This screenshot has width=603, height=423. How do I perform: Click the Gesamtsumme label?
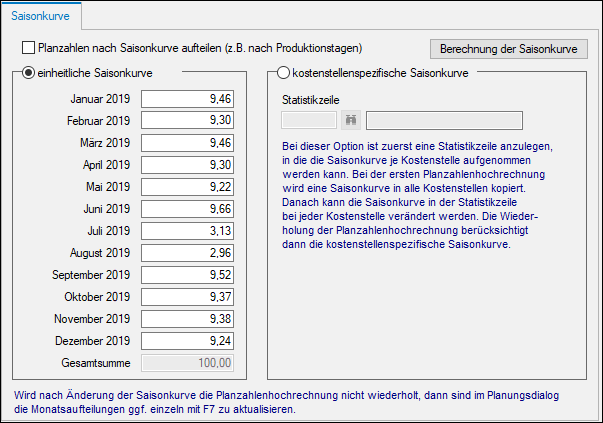[x=96, y=363]
